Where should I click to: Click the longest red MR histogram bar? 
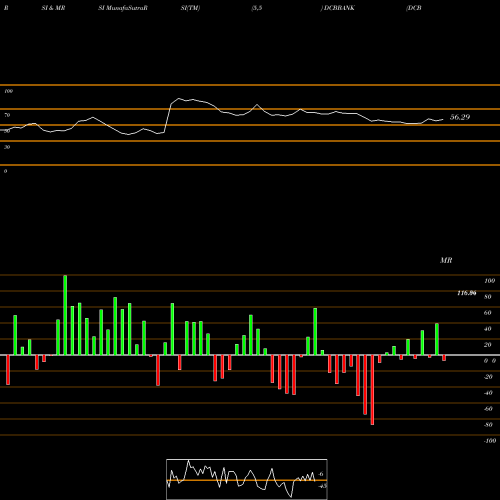click(372, 390)
